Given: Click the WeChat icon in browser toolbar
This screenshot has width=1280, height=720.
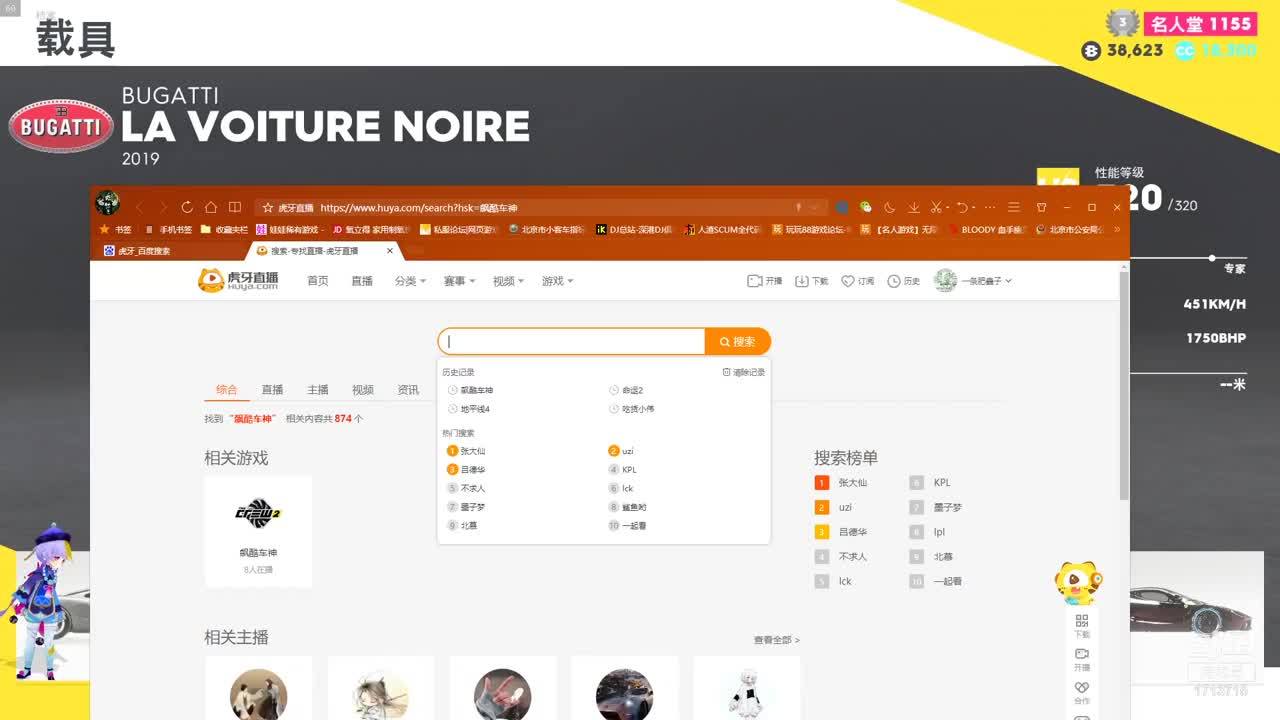Looking at the screenshot, I should [x=866, y=207].
